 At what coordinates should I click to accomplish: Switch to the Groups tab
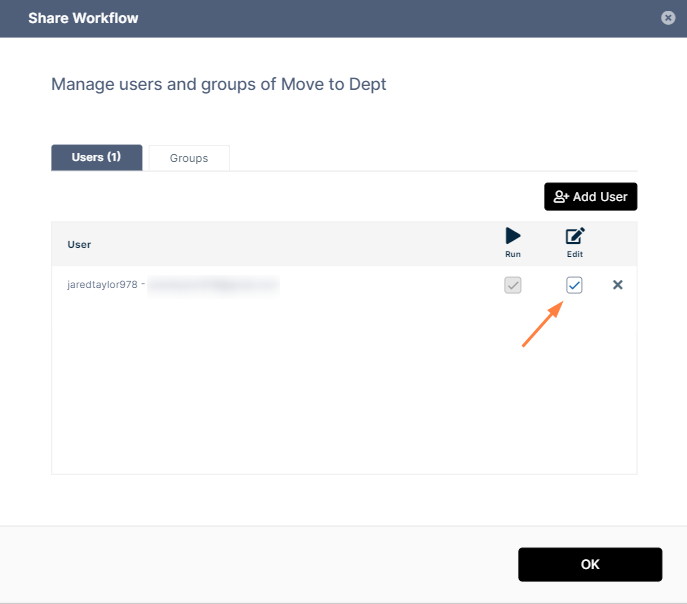[x=189, y=158]
